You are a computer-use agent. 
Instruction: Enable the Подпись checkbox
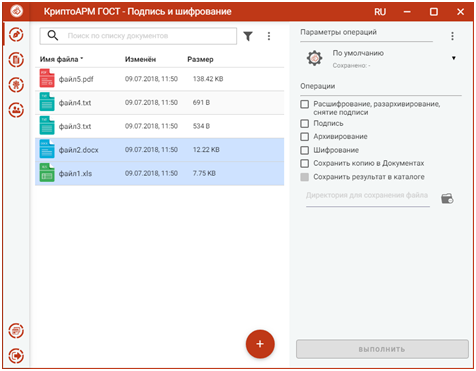pyautogui.click(x=305, y=124)
